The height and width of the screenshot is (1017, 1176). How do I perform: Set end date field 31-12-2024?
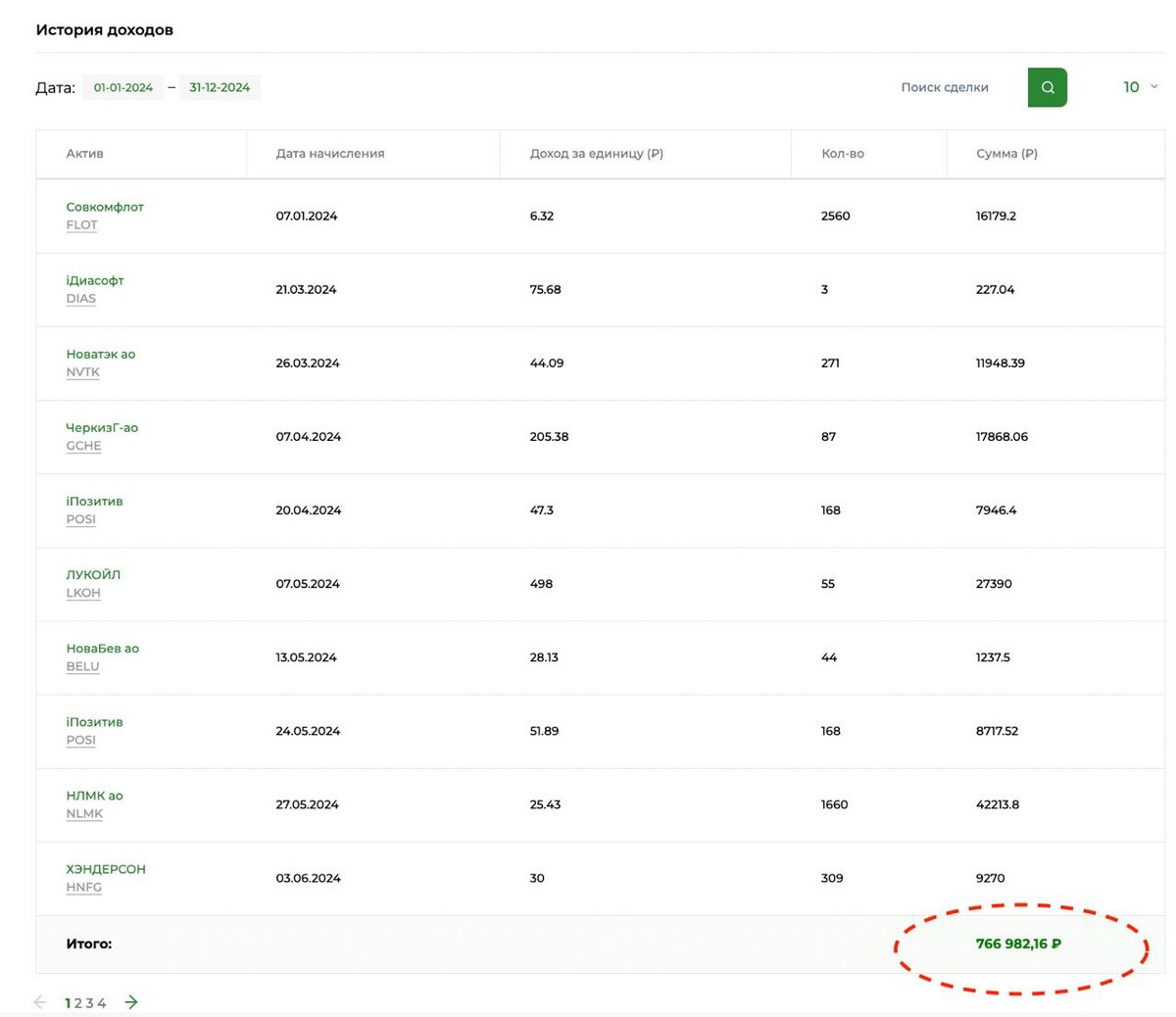click(220, 87)
